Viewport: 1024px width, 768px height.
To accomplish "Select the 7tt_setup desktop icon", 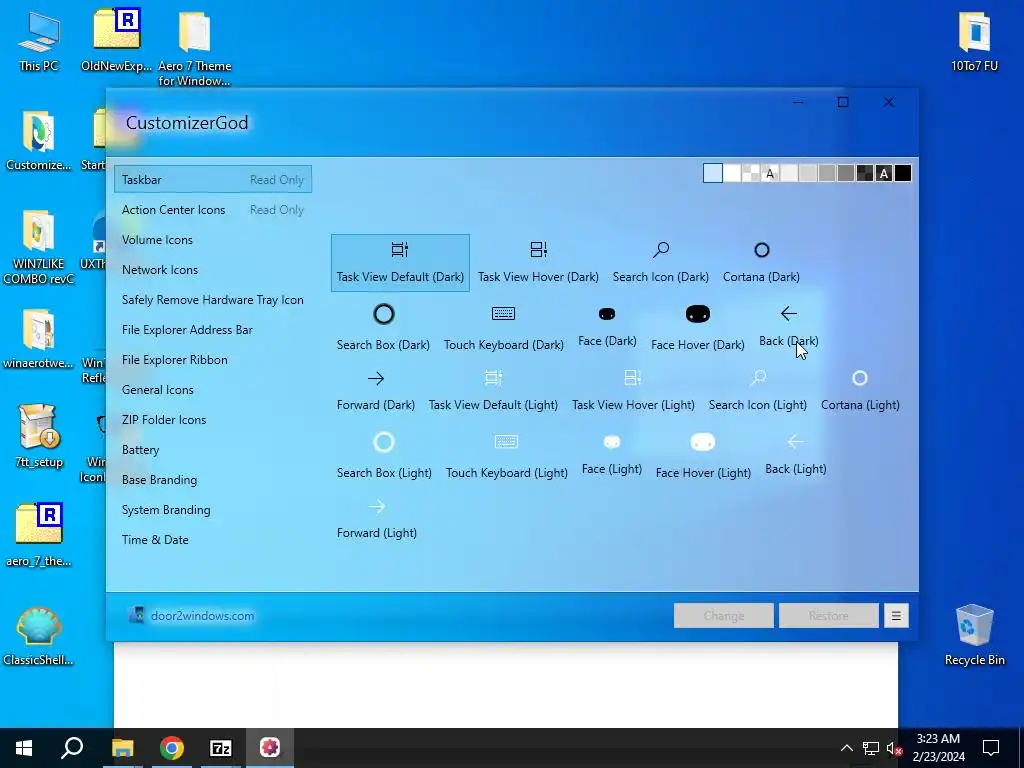I will (39, 436).
